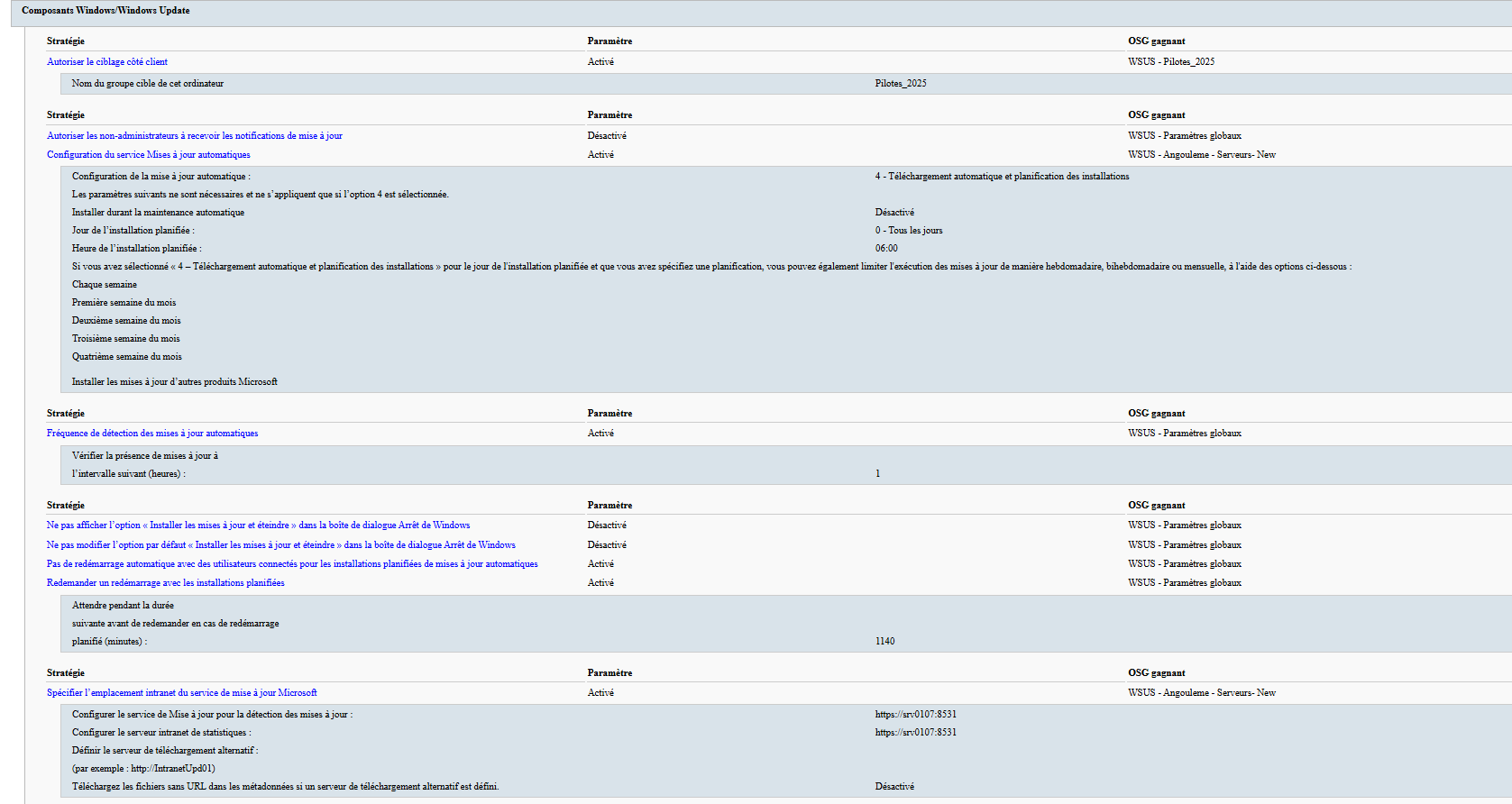Screen dimensions: 1512x804
Task: Select 'Les paramètres suivants ne sont nécessaires' note
Action: click(261, 195)
